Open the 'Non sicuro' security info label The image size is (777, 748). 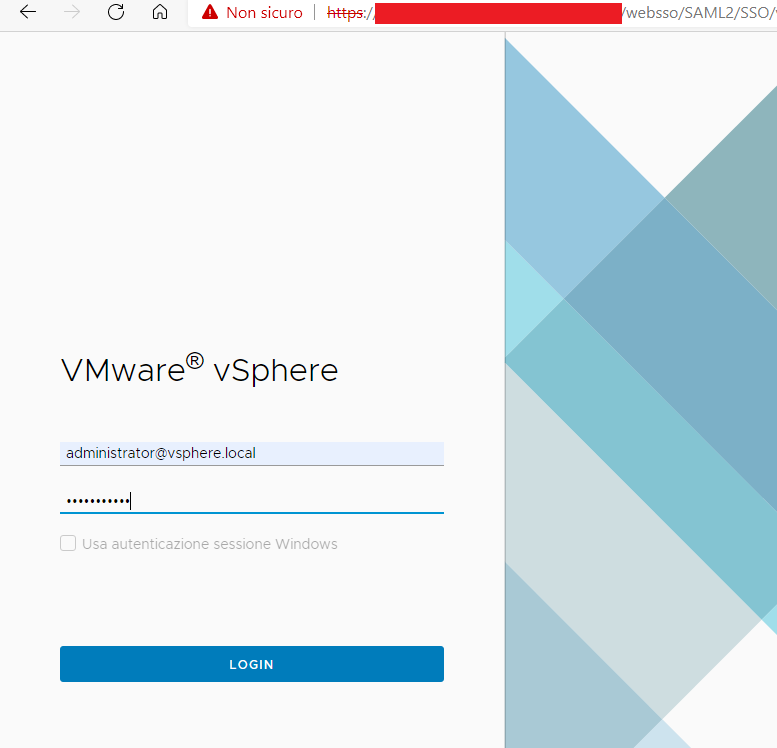coord(264,13)
